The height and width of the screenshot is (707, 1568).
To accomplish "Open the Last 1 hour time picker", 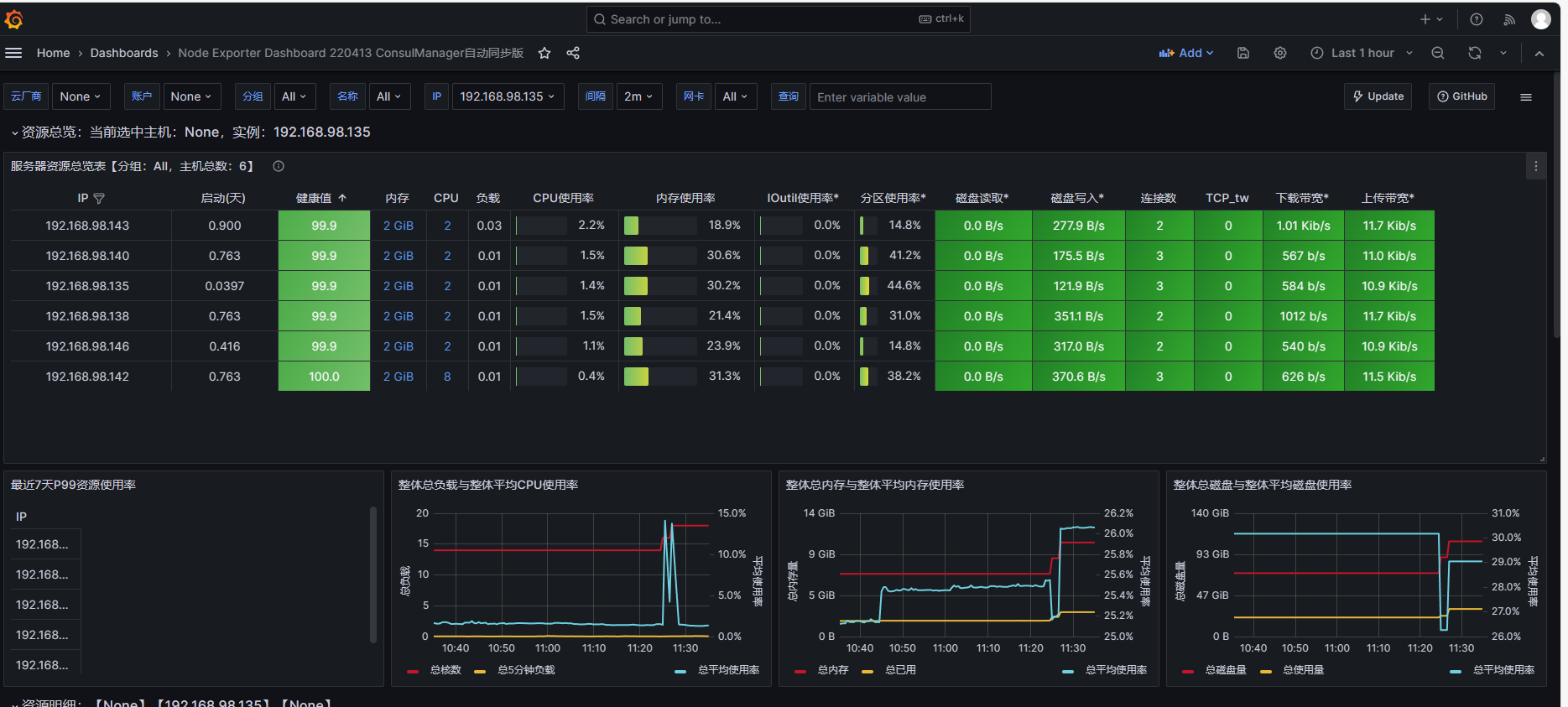I will coord(1362,53).
